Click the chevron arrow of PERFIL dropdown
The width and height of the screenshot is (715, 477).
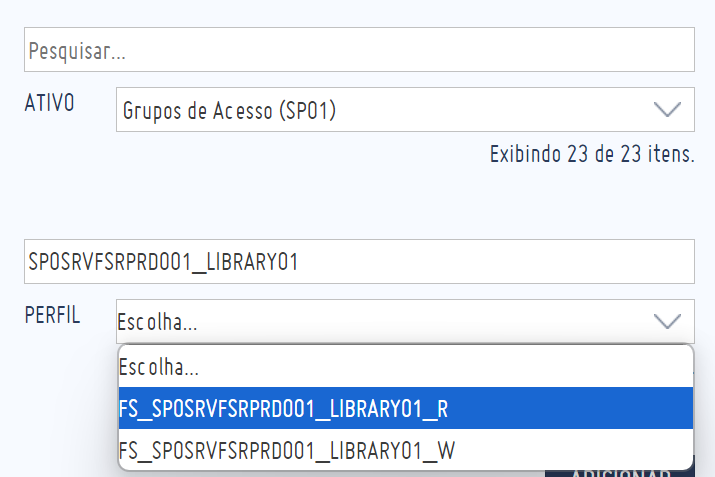[667, 321]
